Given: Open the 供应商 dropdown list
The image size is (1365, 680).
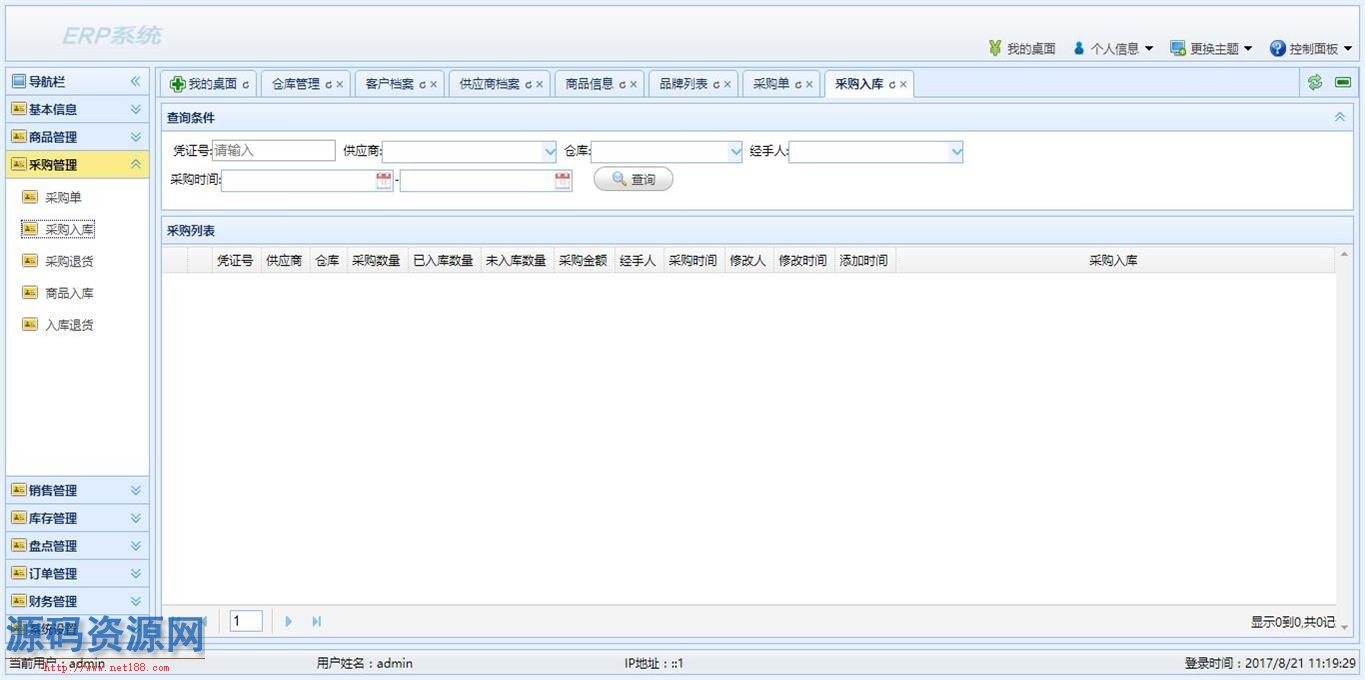Looking at the screenshot, I should 549,152.
